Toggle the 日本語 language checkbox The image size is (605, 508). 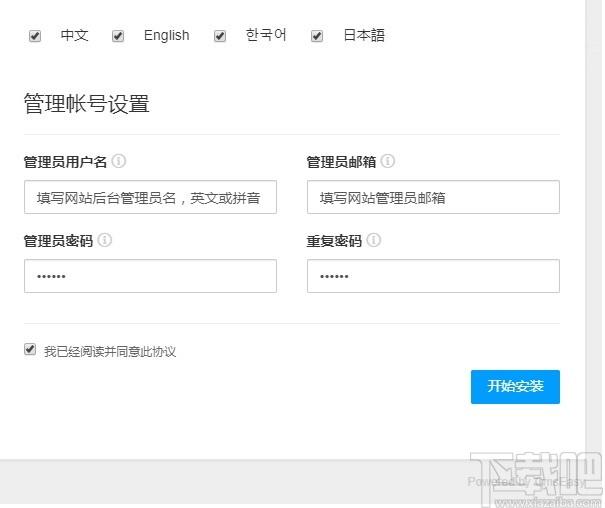click(317, 36)
